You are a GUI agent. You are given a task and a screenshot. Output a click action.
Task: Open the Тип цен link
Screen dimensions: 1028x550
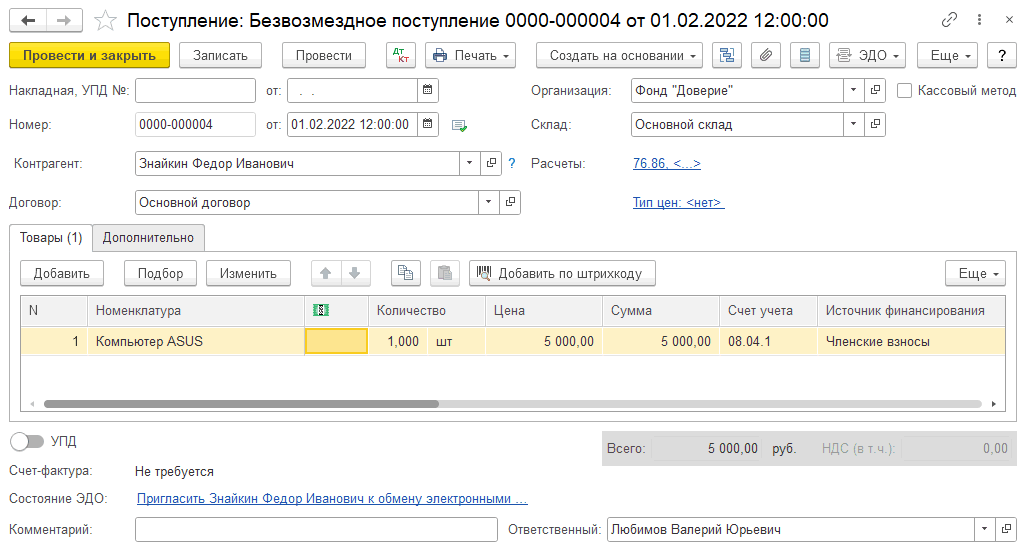click(x=678, y=203)
